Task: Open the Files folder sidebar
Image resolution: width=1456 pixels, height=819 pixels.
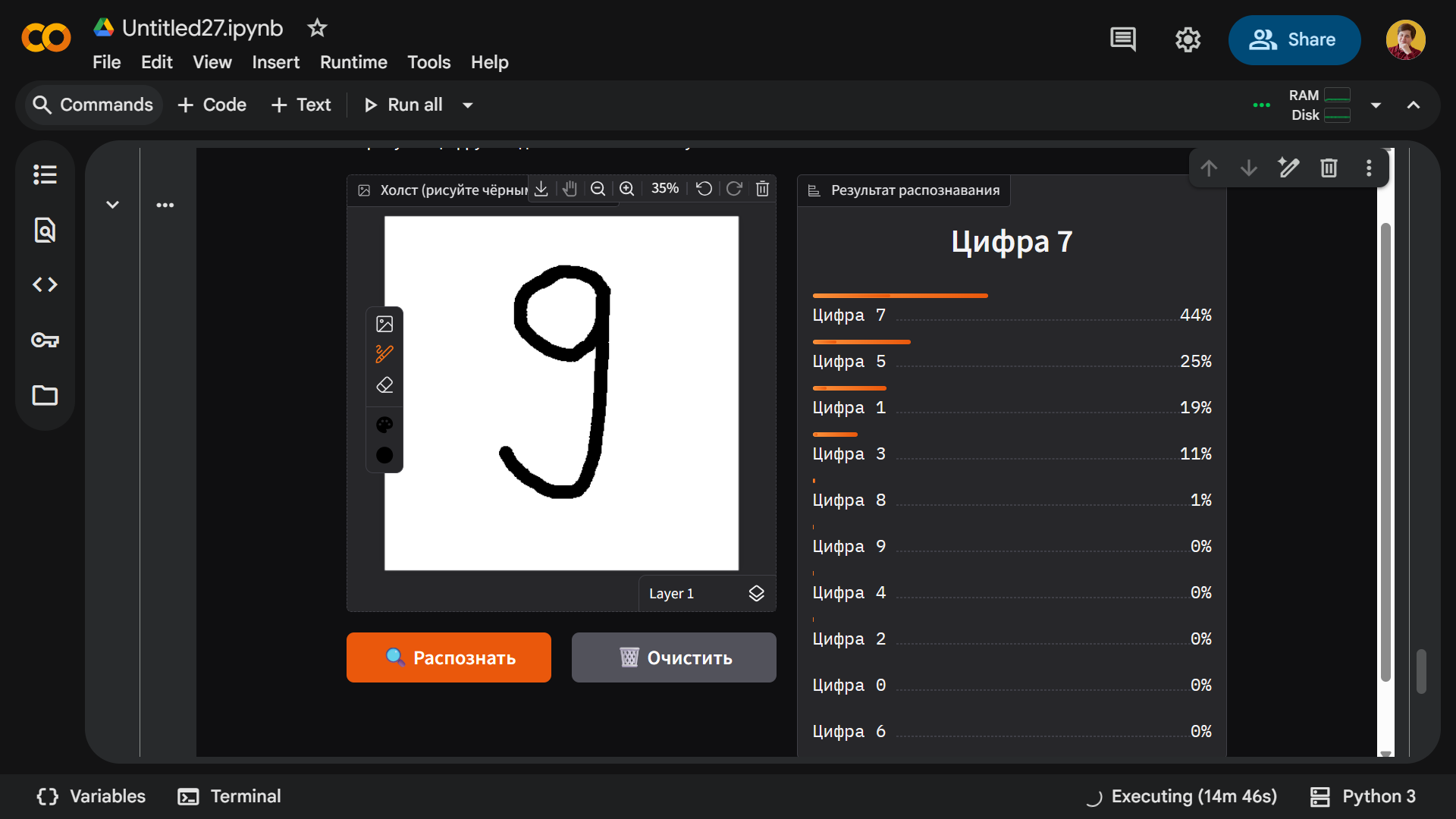Action: tap(45, 395)
